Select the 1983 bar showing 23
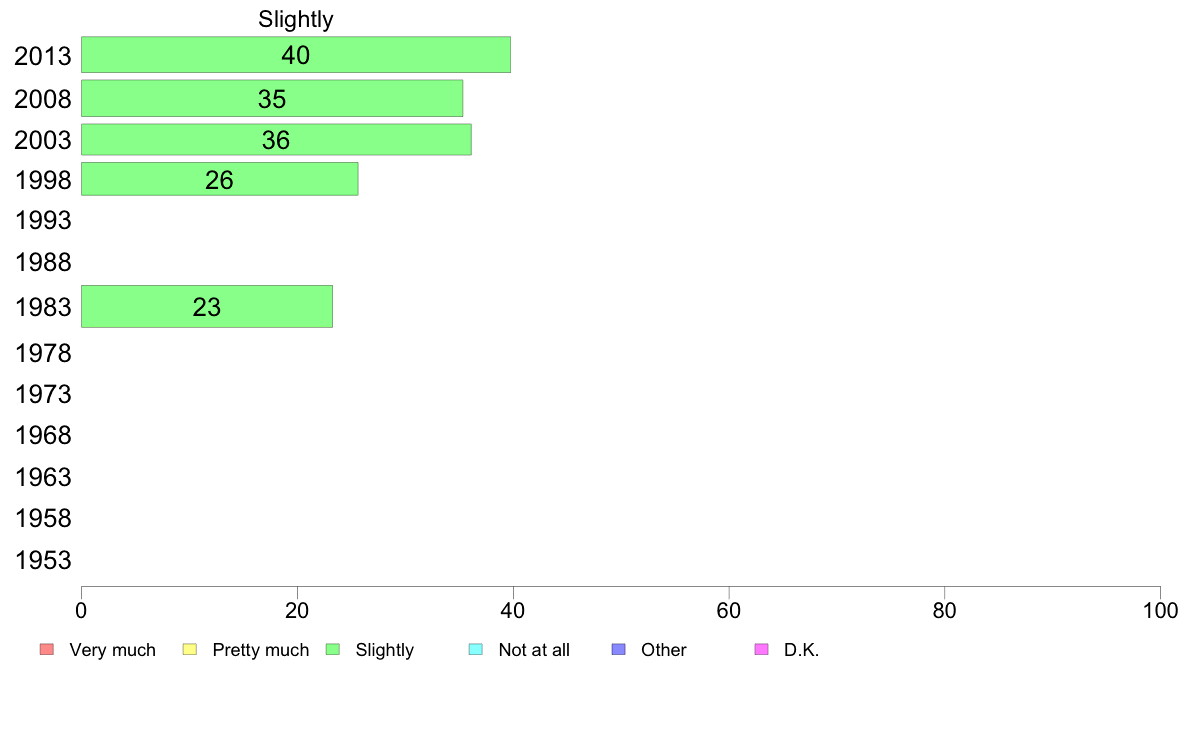Image resolution: width=1188 pixels, height=736 pixels. tap(207, 307)
